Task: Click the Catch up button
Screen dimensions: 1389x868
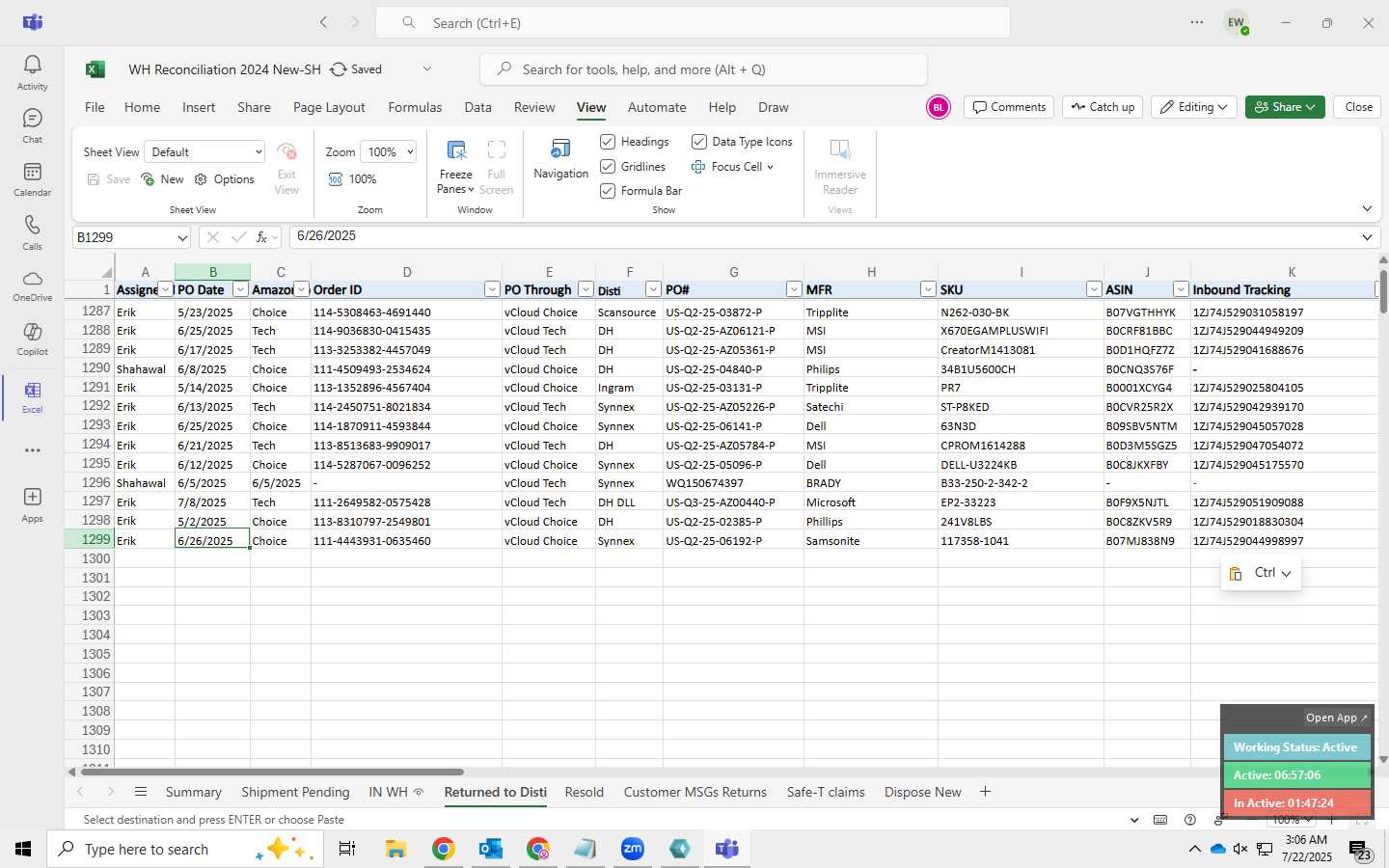Action: point(1103,107)
